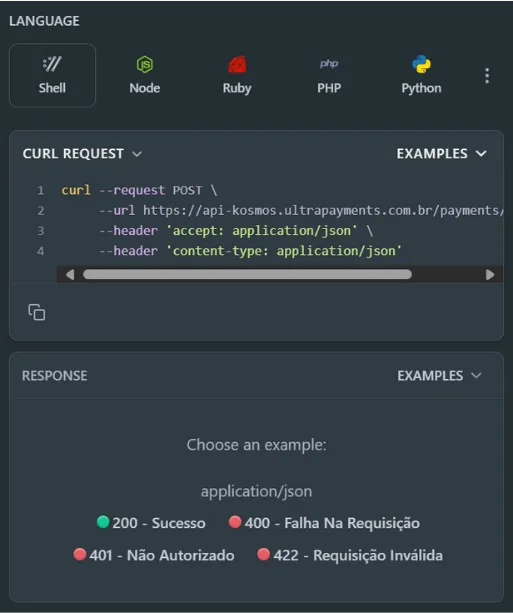The image size is (513, 613).
Task: Click the 'accept: application/json' header text
Action: tap(262, 231)
